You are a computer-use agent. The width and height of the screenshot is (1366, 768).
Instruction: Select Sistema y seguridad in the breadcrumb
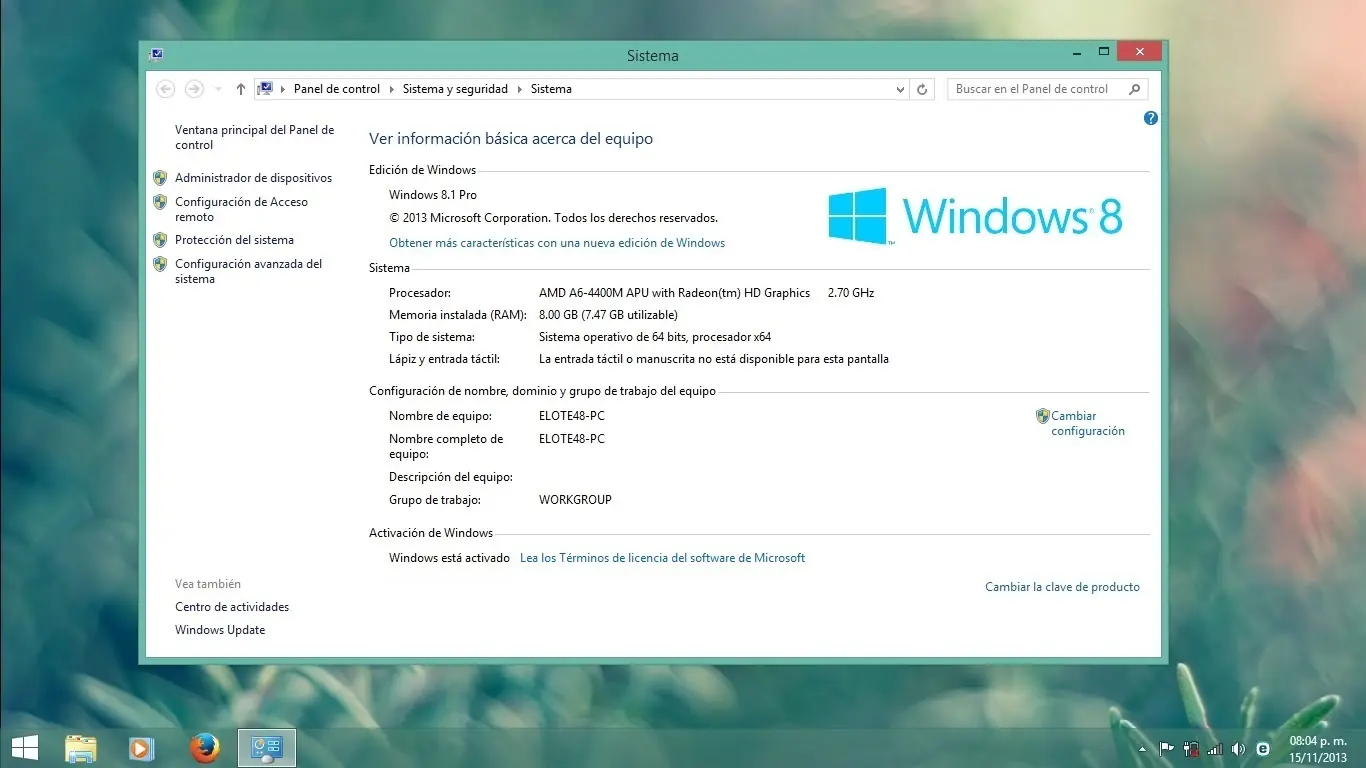coord(455,89)
